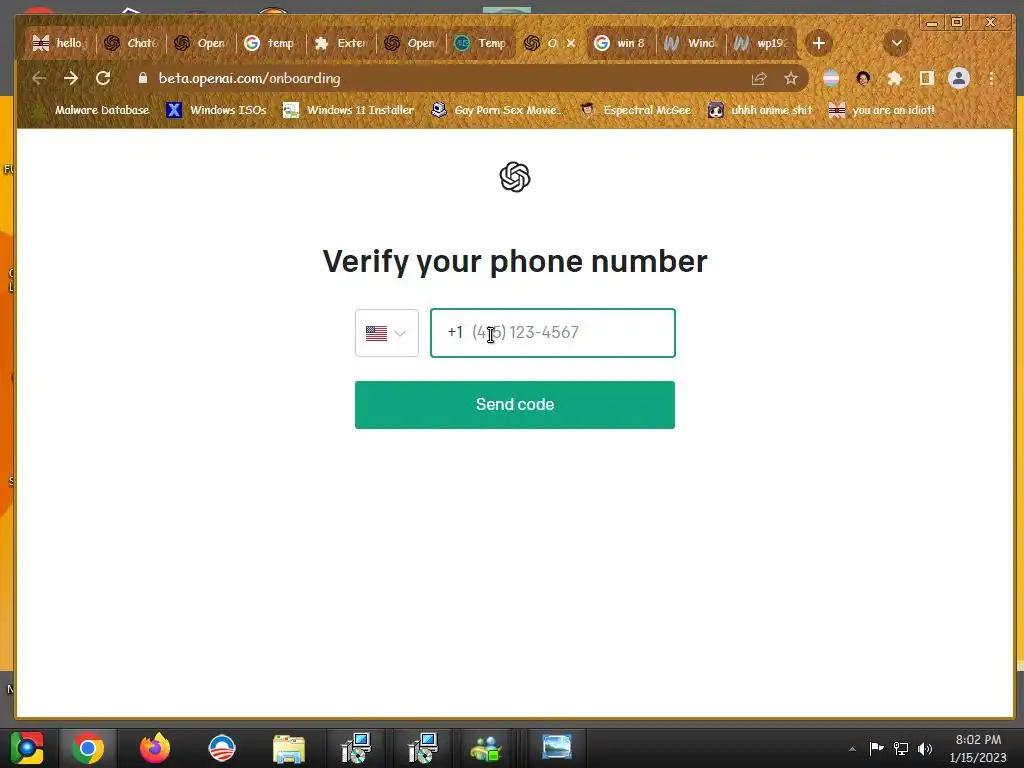Click the flag-striped extension icon
The height and width of the screenshot is (768, 1024).
coord(831,79)
